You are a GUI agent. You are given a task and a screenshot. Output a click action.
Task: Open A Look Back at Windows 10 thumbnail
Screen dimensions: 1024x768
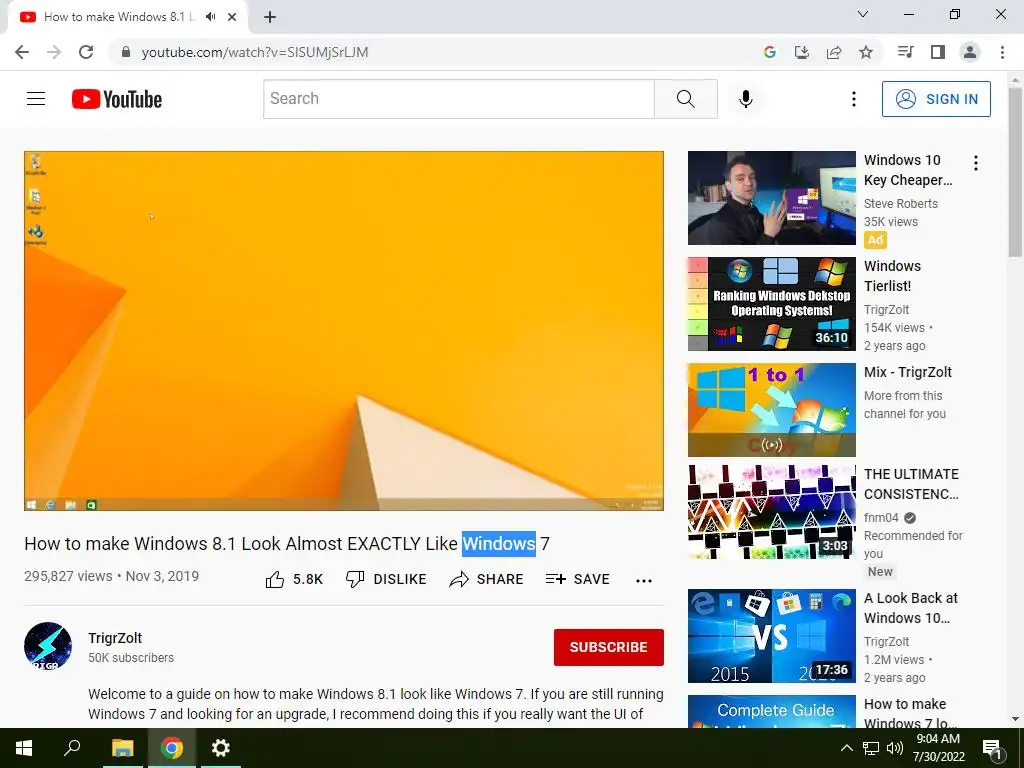772,636
